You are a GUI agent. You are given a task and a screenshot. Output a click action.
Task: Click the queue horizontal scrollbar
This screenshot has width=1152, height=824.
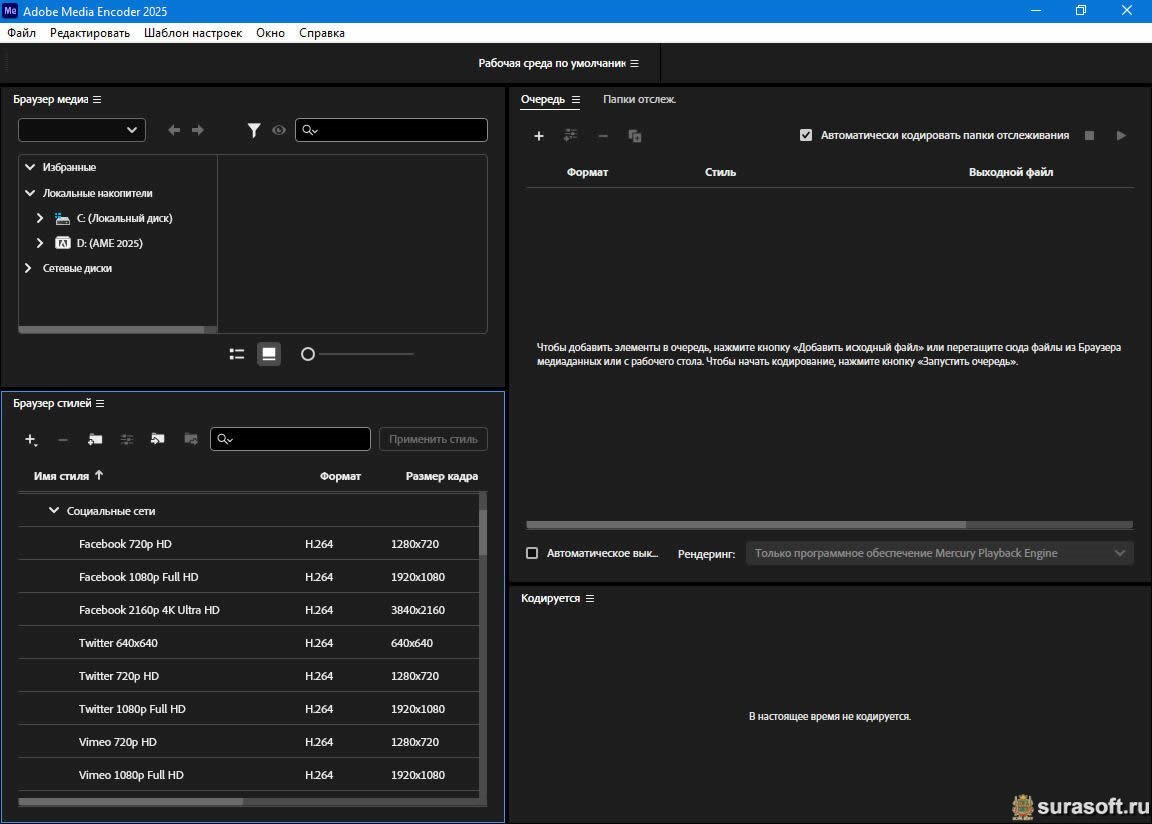click(746, 524)
